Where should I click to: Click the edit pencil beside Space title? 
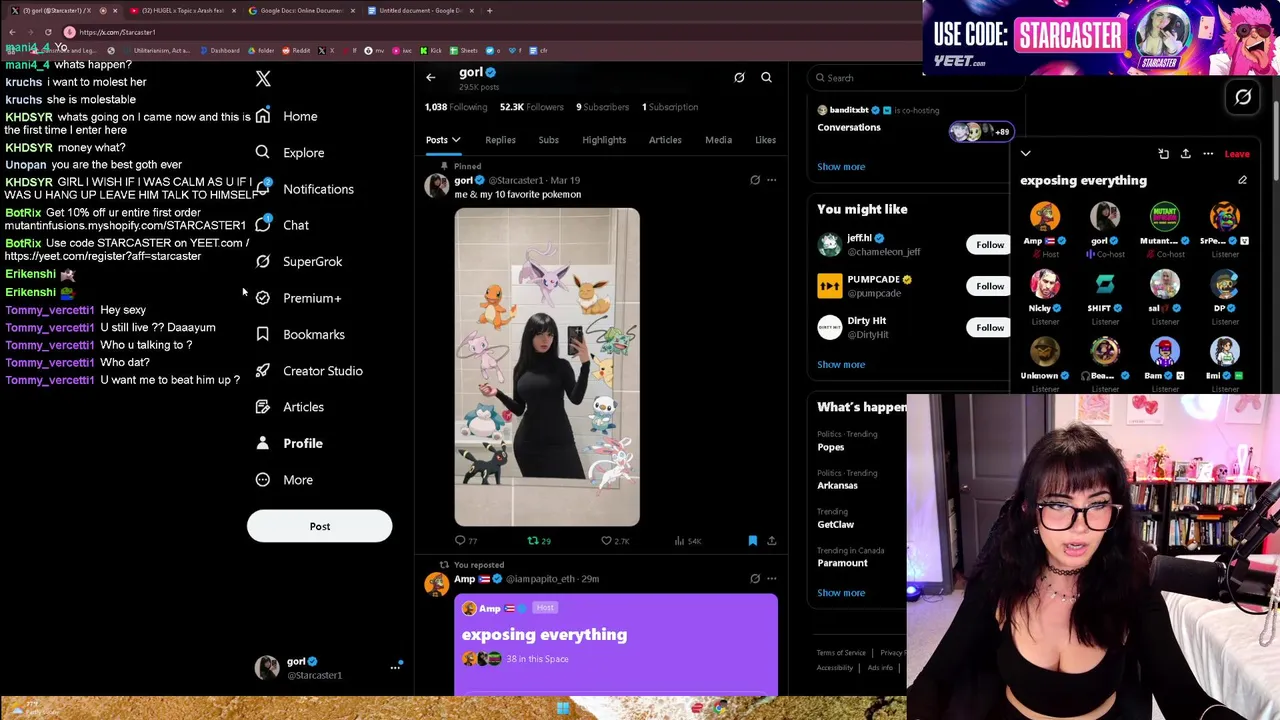[x=1242, y=181]
